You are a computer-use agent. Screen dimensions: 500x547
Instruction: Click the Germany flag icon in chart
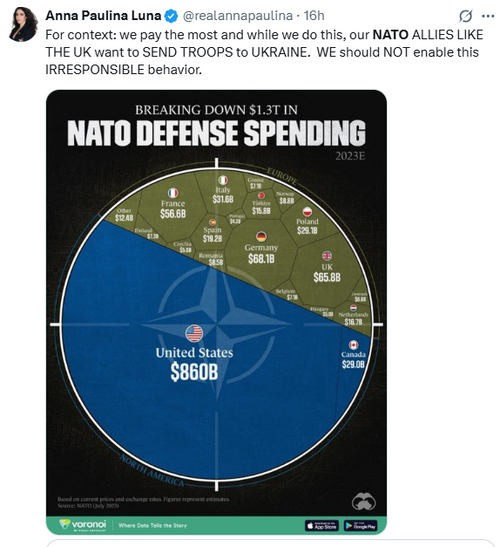pyautogui.click(x=261, y=237)
